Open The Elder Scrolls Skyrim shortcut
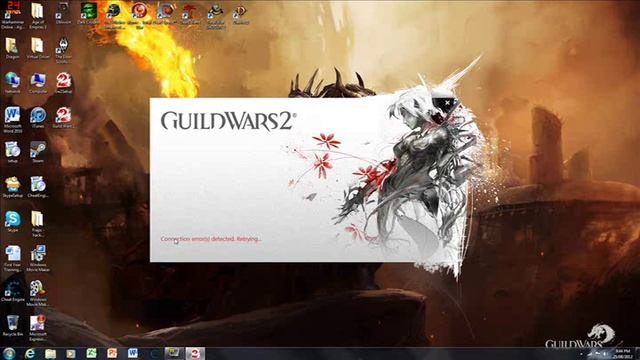This screenshot has width=640, height=360. (x=63, y=50)
